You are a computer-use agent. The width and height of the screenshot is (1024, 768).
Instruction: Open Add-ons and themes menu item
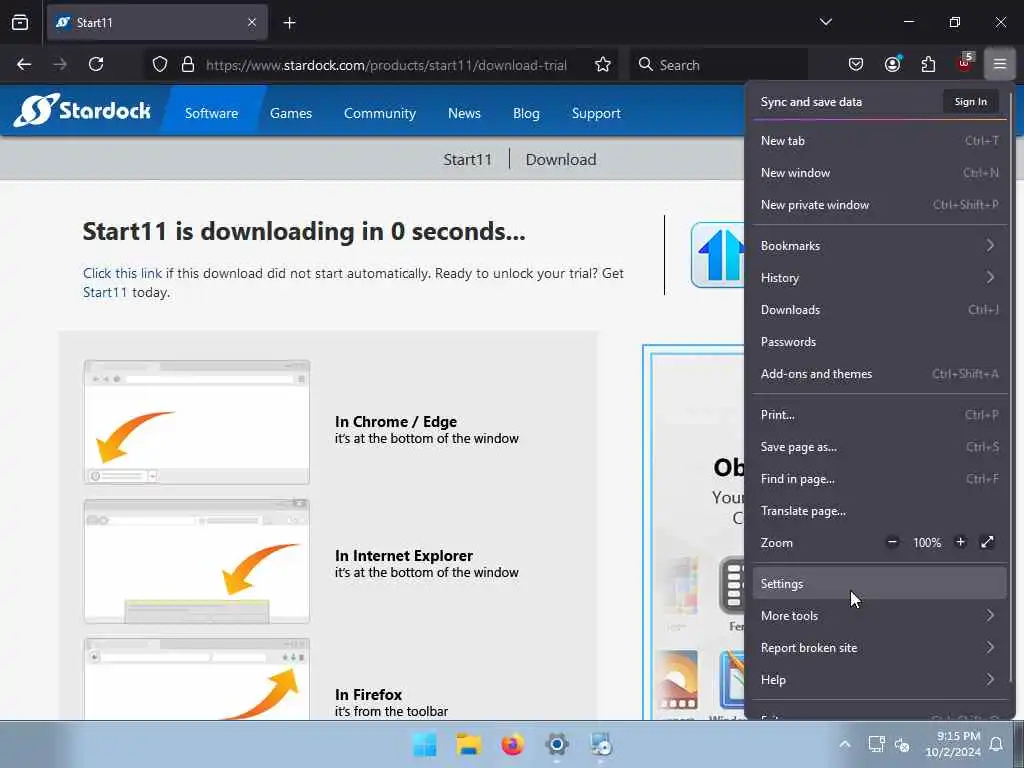(880, 374)
